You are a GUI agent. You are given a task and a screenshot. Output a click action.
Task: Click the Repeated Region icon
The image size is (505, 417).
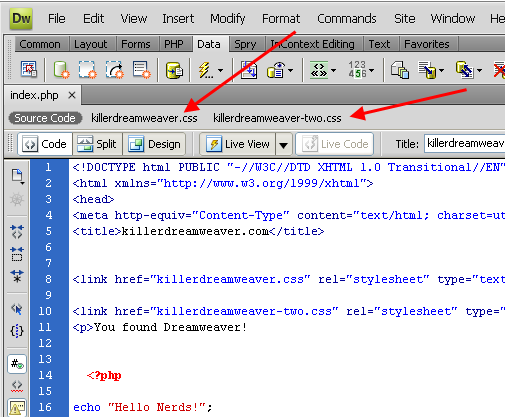249,70
